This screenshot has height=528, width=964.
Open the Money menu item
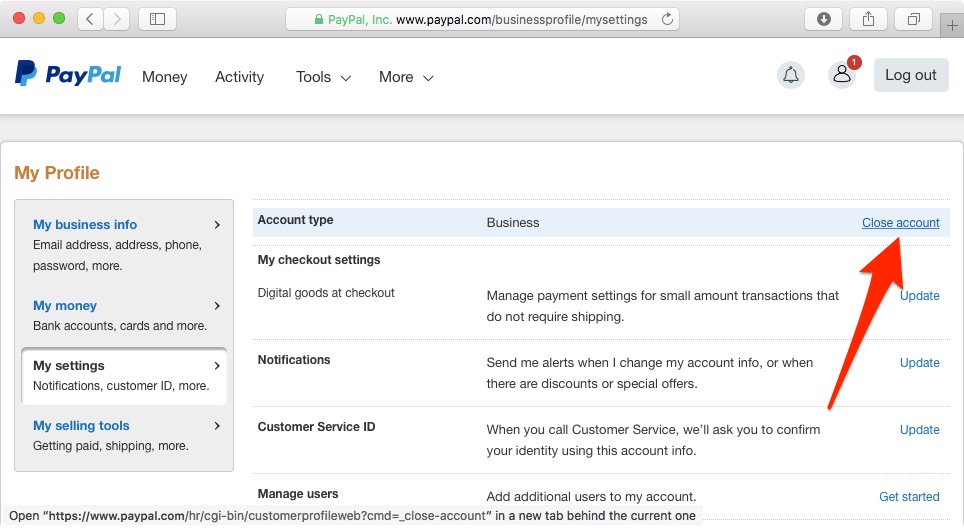click(164, 77)
